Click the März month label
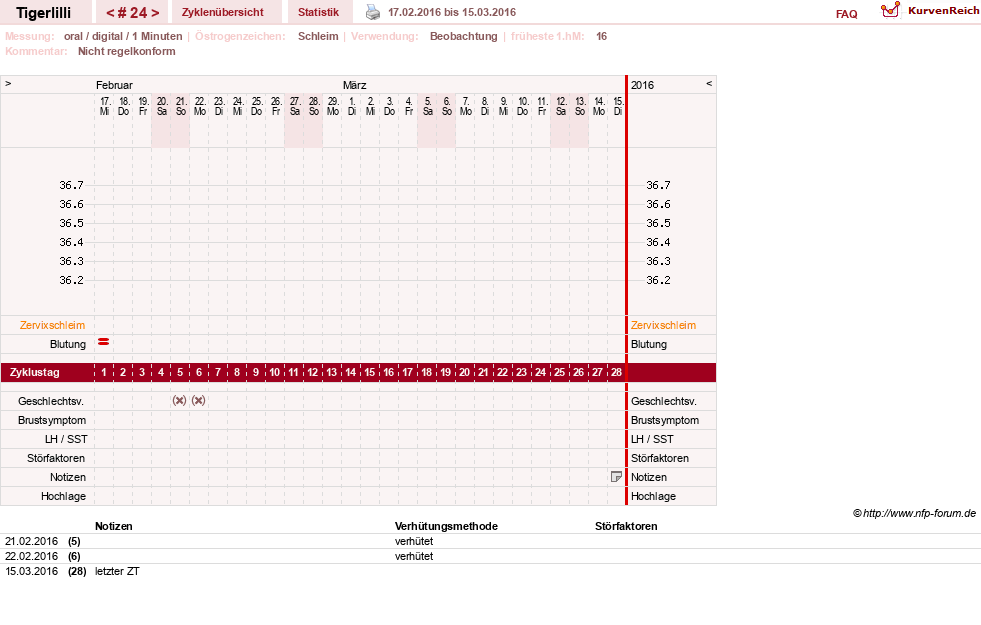The image size is (981, 625). [x=355, y=85]
